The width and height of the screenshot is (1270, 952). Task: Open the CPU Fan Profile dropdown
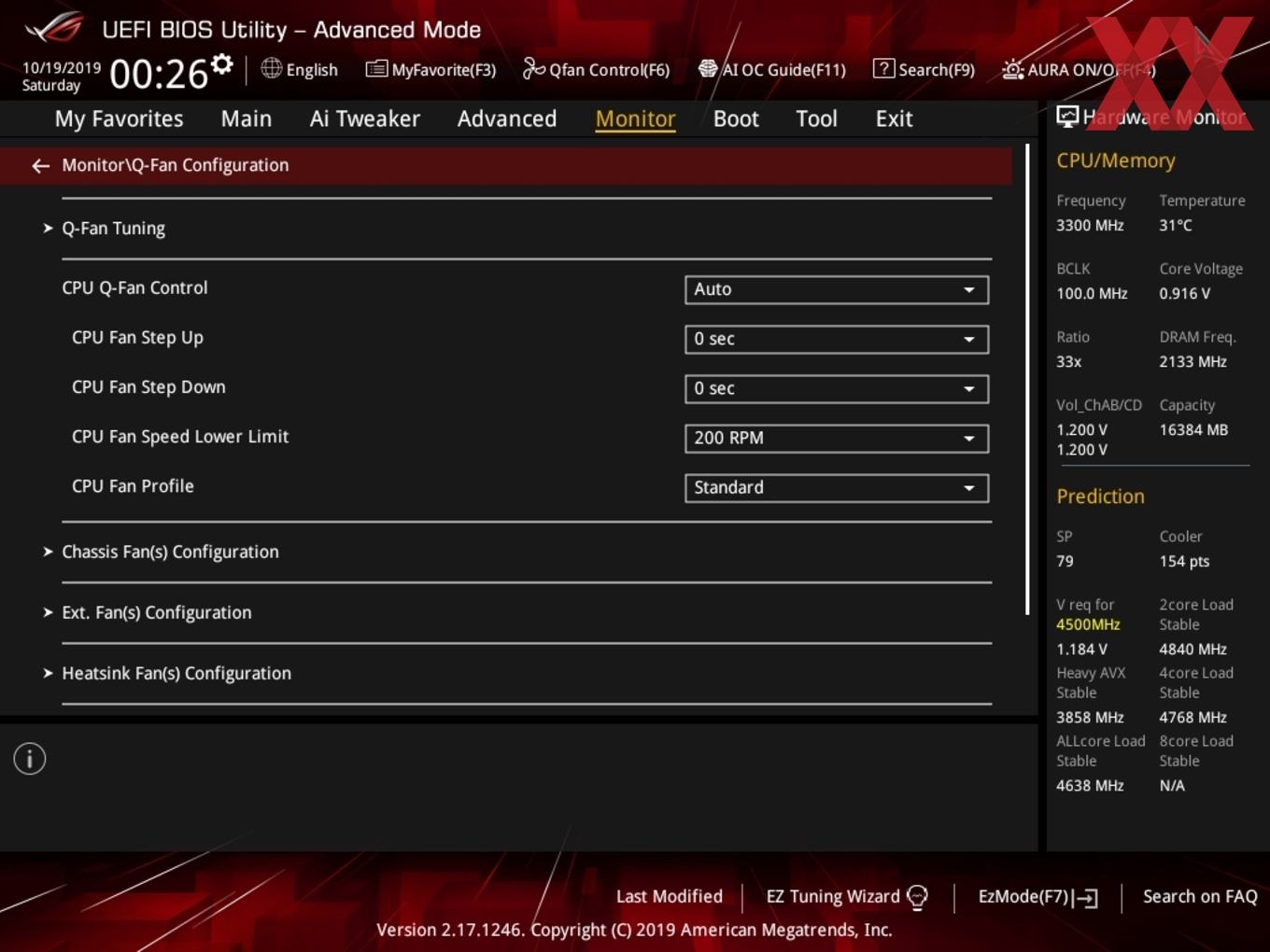pos(836,487)
